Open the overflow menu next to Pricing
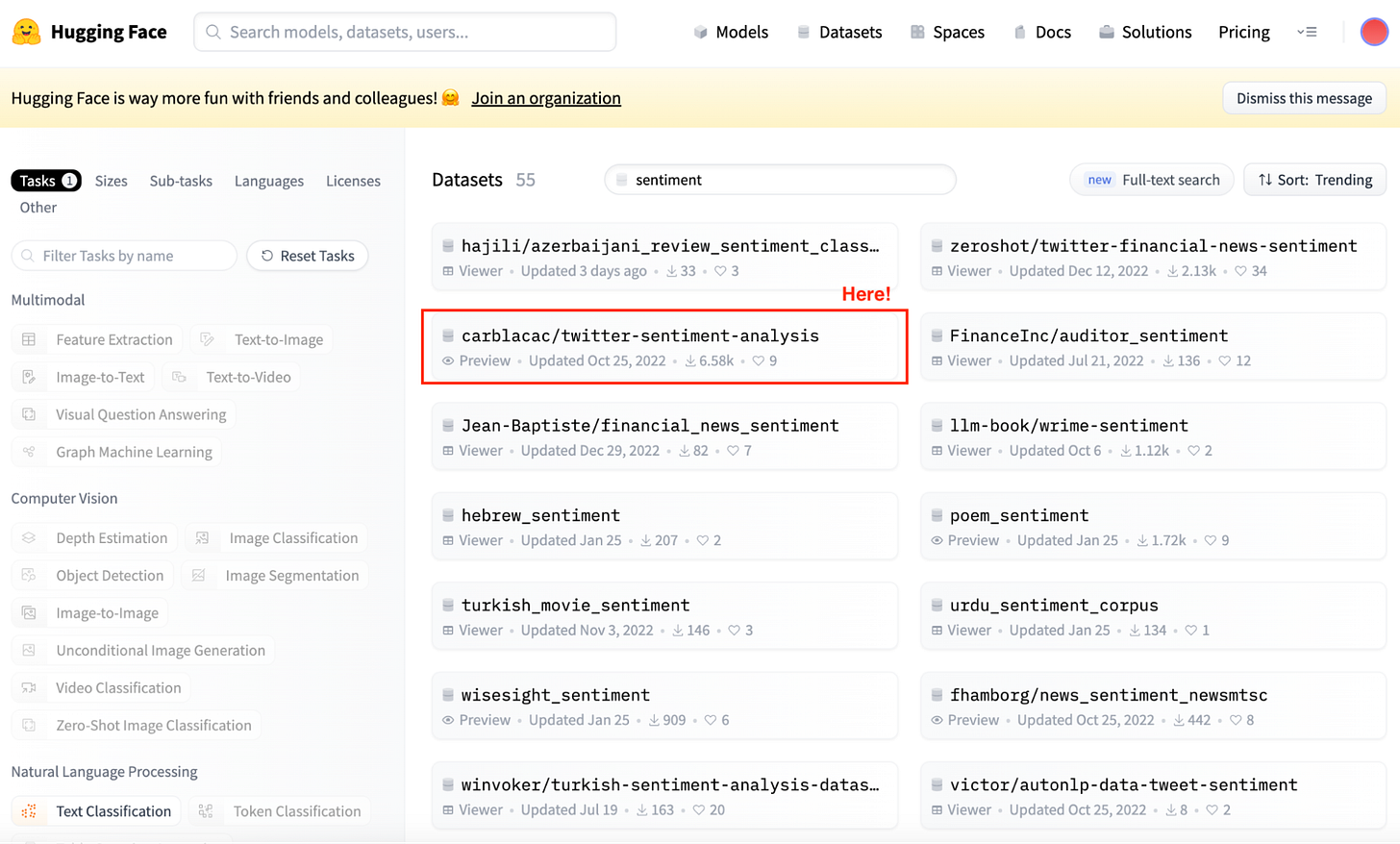This screenshot has height=844, width=1400. [1308, 31]
